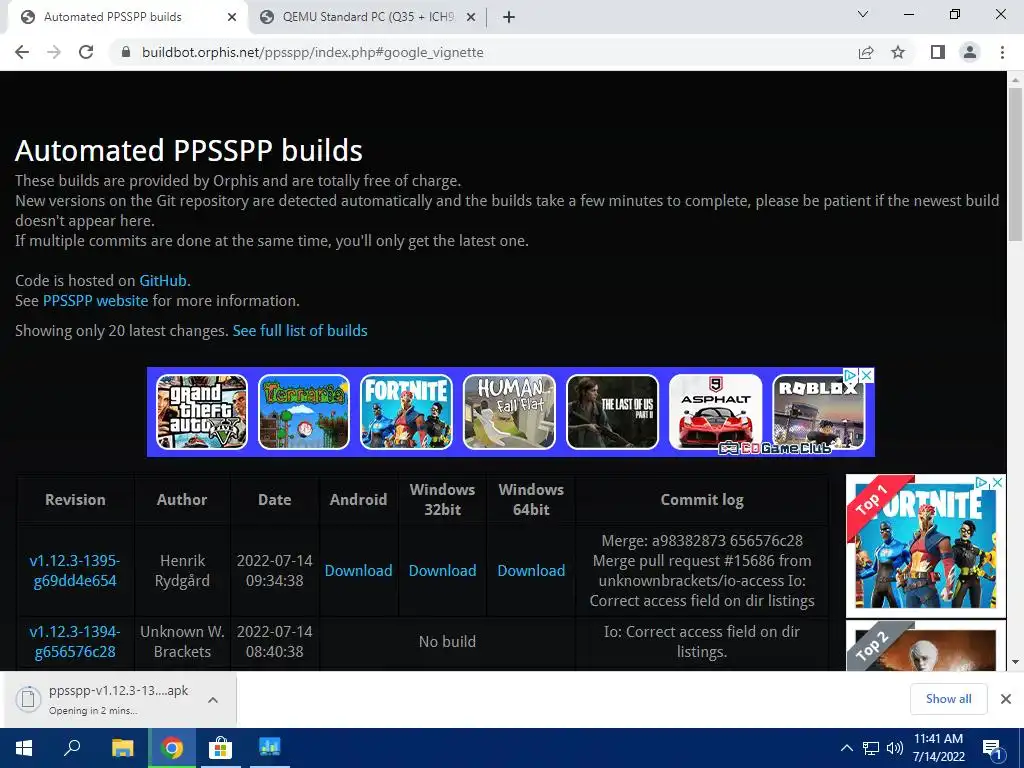This screenshot has height=768, width=1024.
Task: Close the QEMU Standard PC tab
Action: point(471,17)
